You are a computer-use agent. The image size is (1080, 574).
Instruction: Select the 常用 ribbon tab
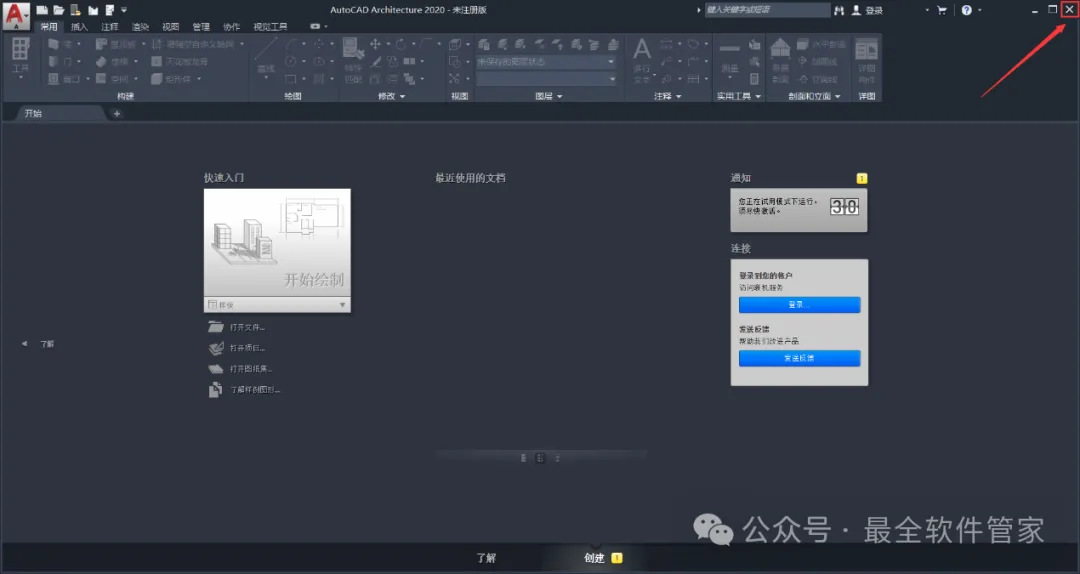click(x=49, y=27)
